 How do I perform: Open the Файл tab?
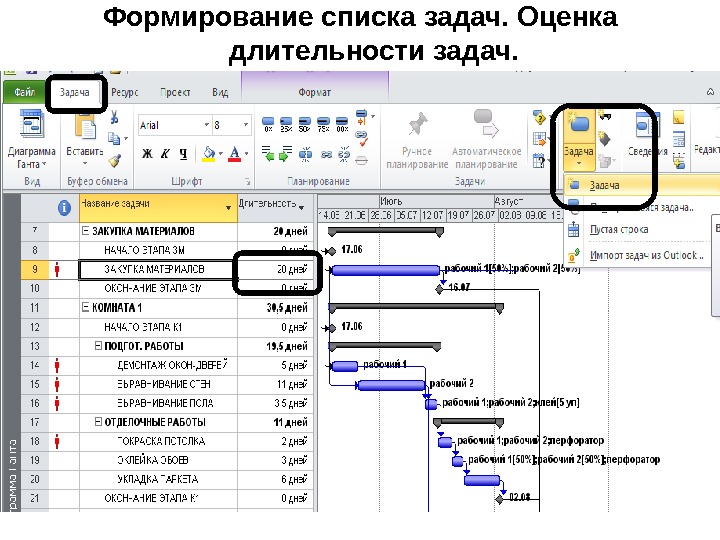point(24,92)
